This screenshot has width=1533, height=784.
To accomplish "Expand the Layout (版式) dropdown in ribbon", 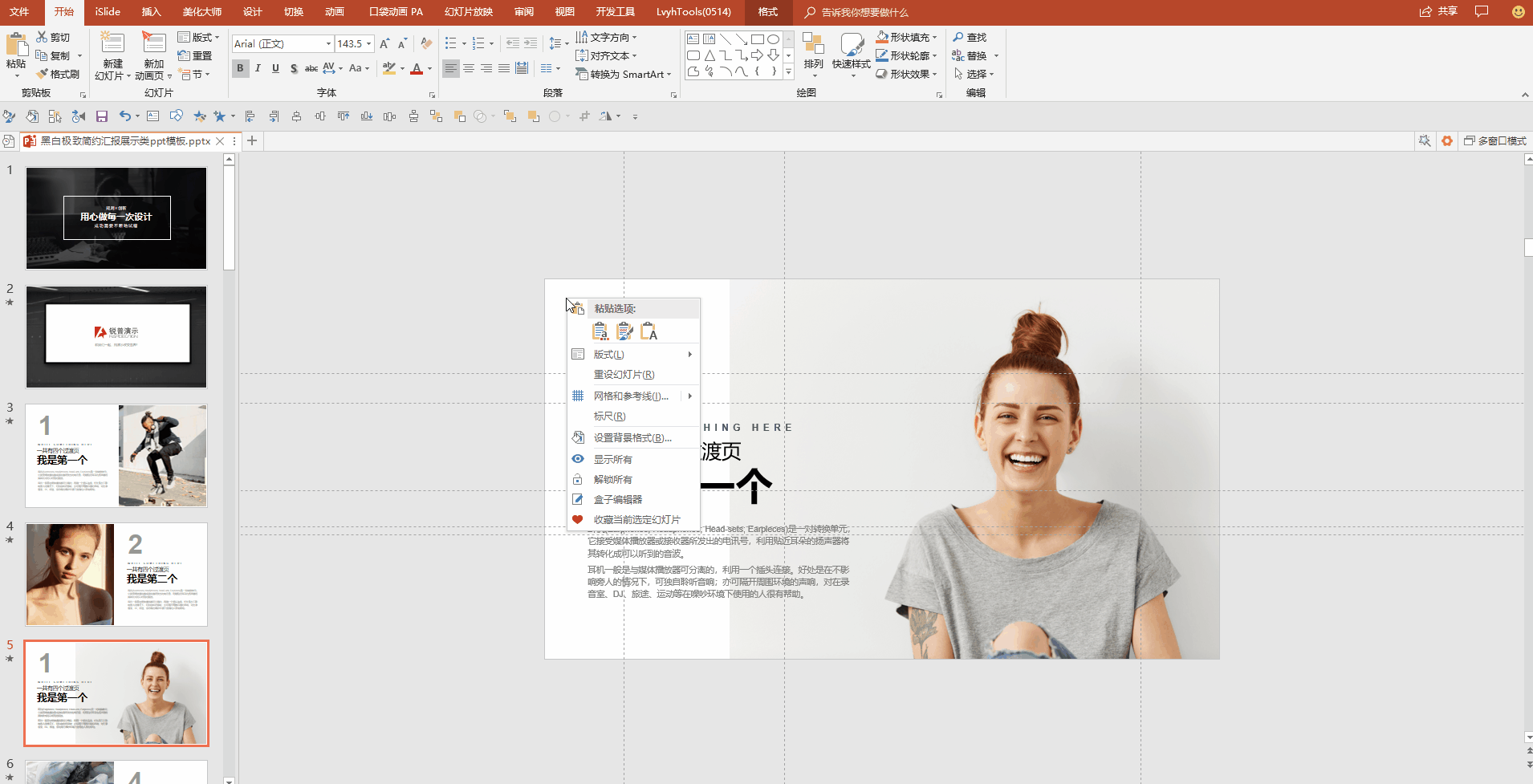I will (x=198, y=38).
